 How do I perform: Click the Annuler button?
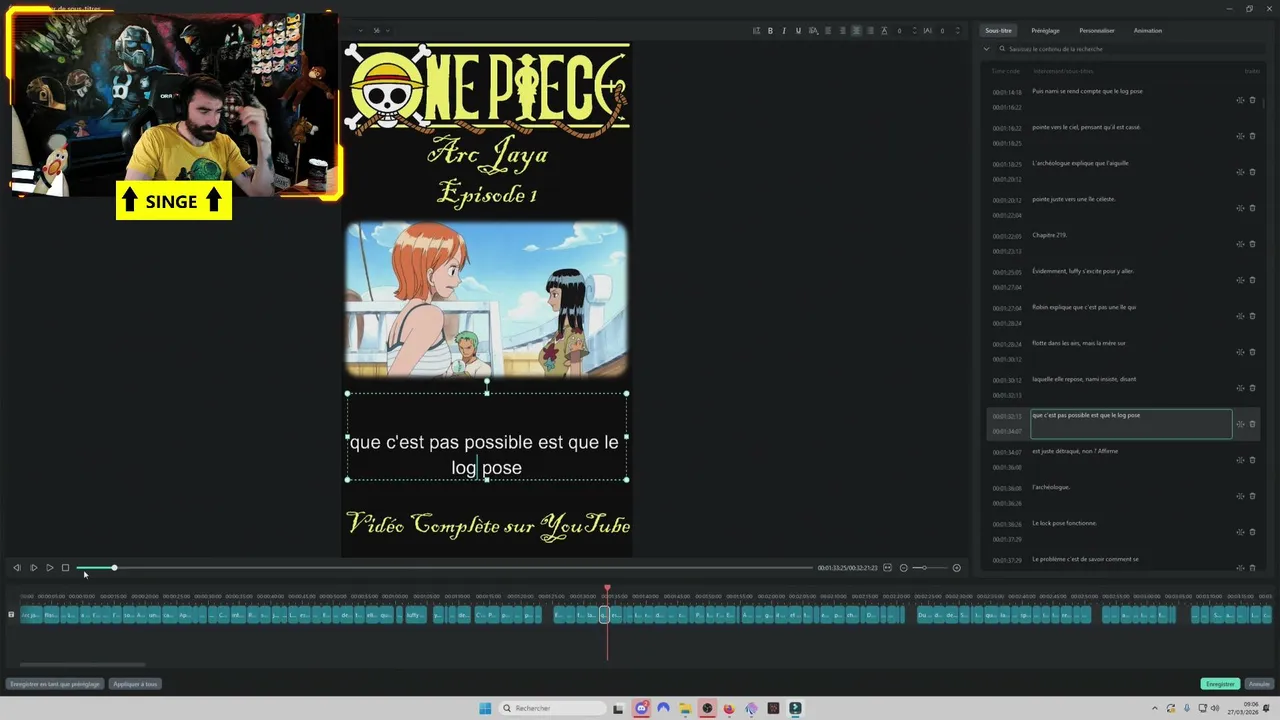tap(1259, 684)
